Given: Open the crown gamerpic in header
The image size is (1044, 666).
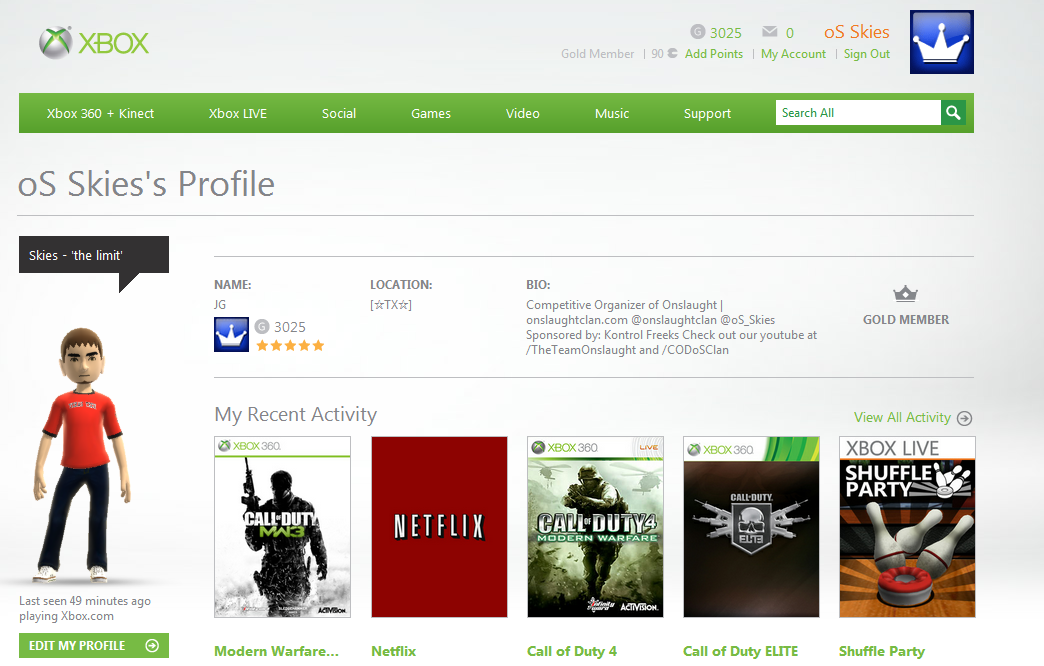Looking at the screenshot, I should 941,42.
